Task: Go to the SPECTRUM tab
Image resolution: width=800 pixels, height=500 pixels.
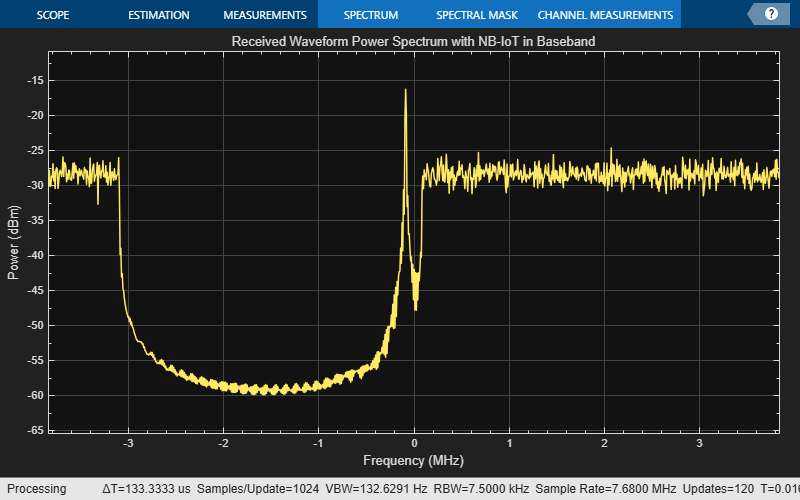Action: click(x=370, y=15)
